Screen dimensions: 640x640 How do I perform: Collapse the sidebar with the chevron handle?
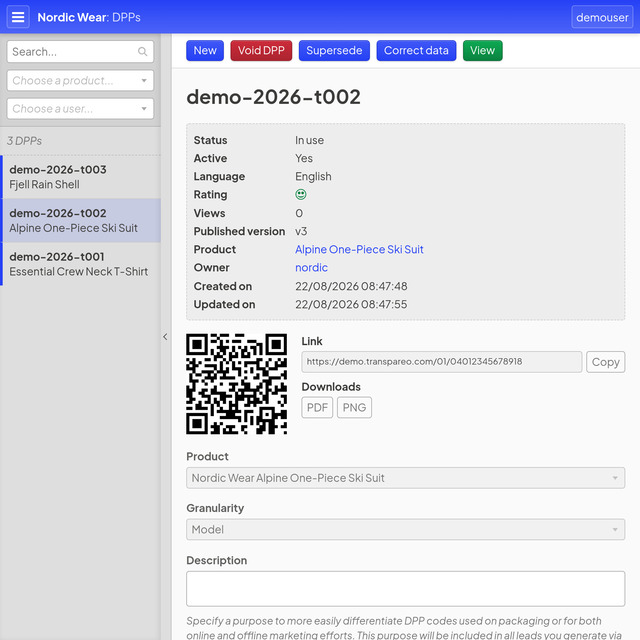click(x=165, y=337)
